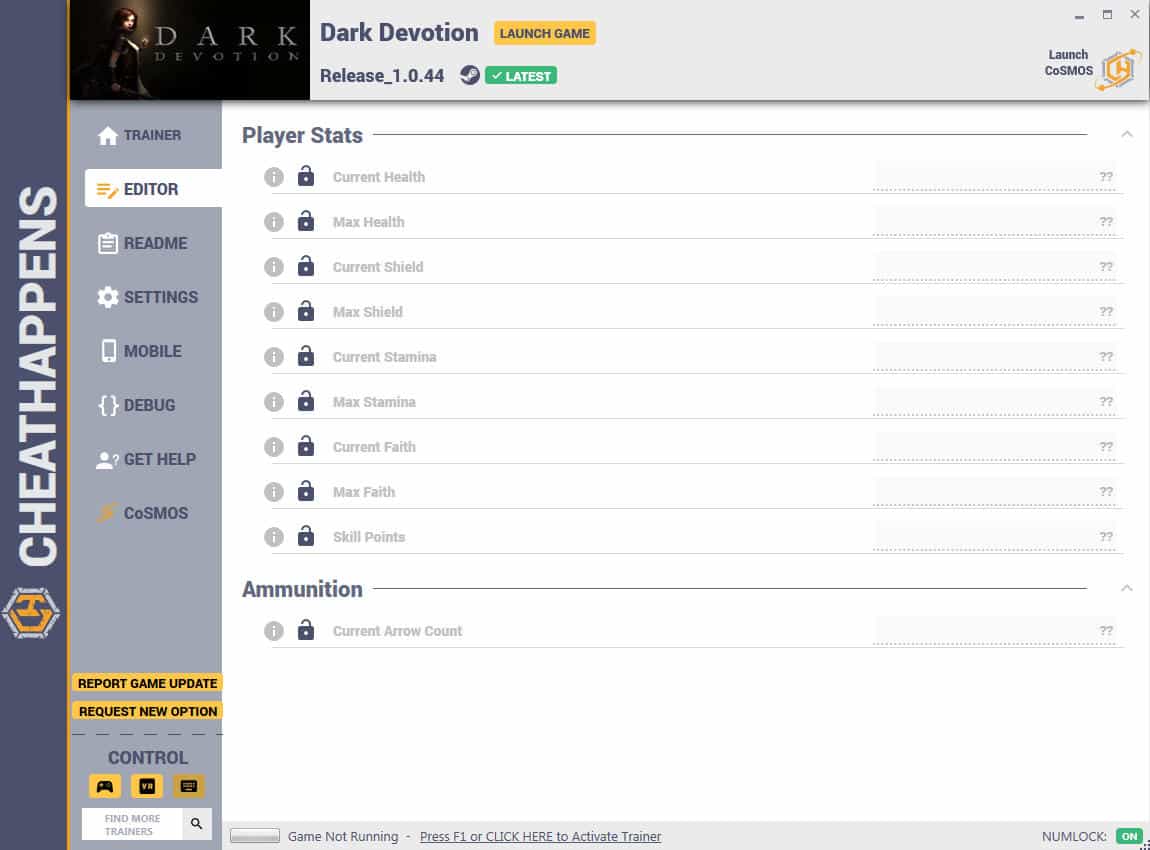Open the Settings tab
The width and height of the screenshot is (1150, 850).
click(x=147, y=297)
